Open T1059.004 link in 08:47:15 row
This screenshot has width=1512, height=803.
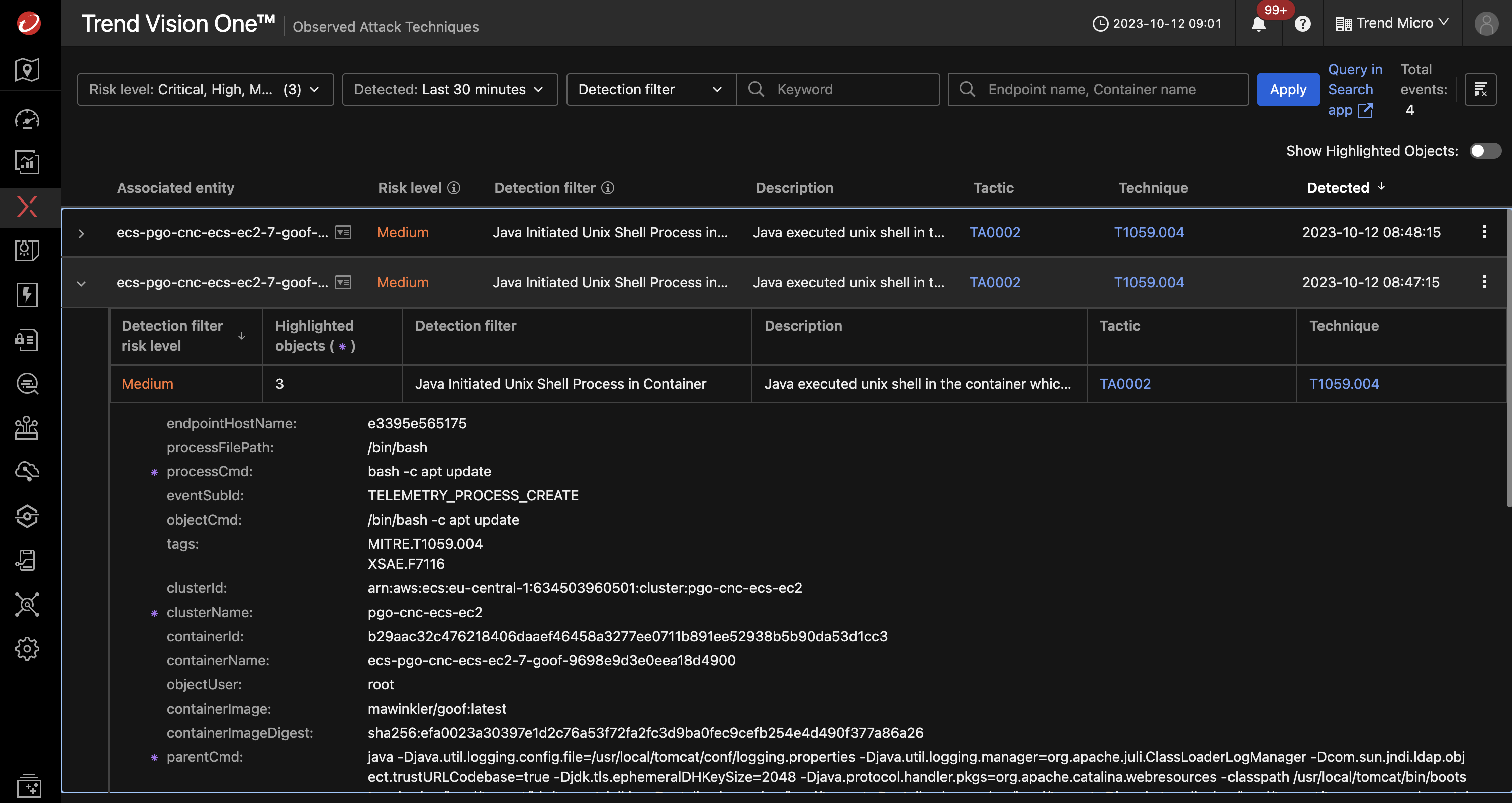click(1149, 282)
